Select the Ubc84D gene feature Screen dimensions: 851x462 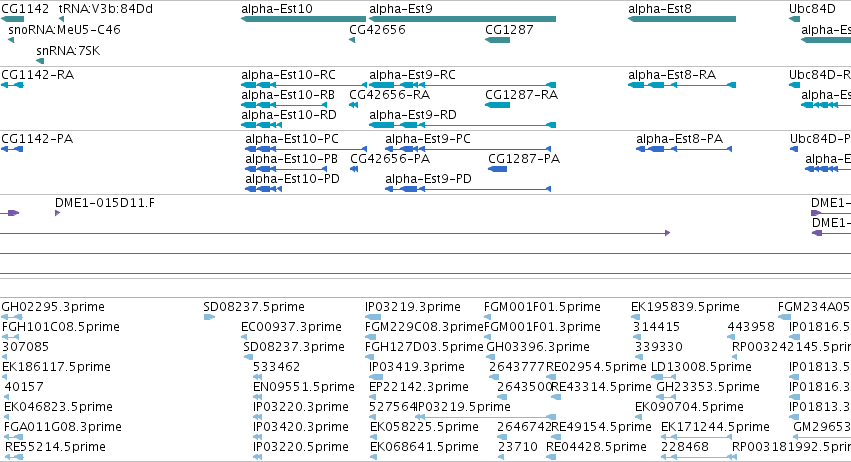click(795, 19)
